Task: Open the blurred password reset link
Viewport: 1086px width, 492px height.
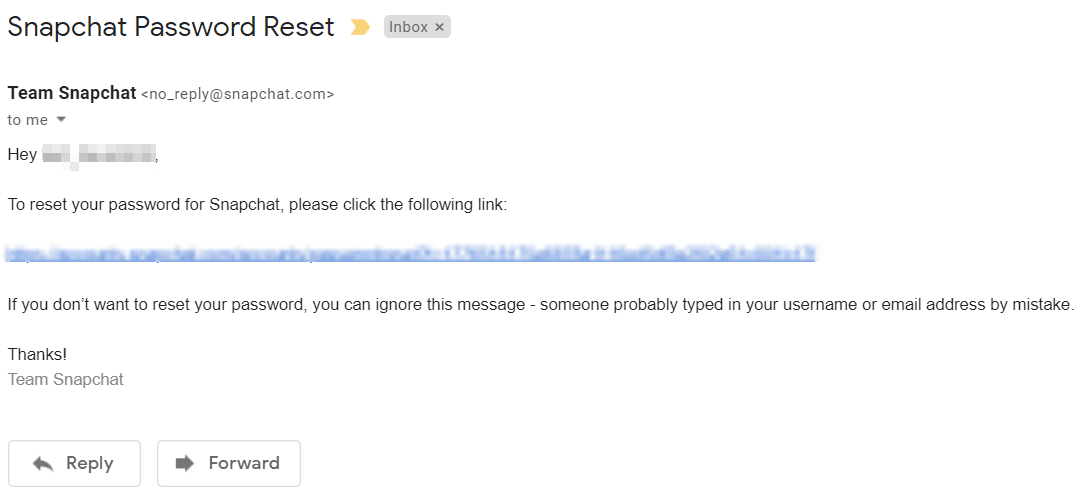Action: click(410, 255)
